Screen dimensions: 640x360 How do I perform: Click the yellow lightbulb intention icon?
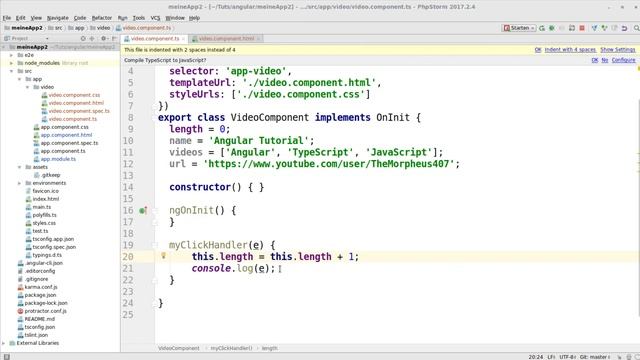(x=163, y=256)
